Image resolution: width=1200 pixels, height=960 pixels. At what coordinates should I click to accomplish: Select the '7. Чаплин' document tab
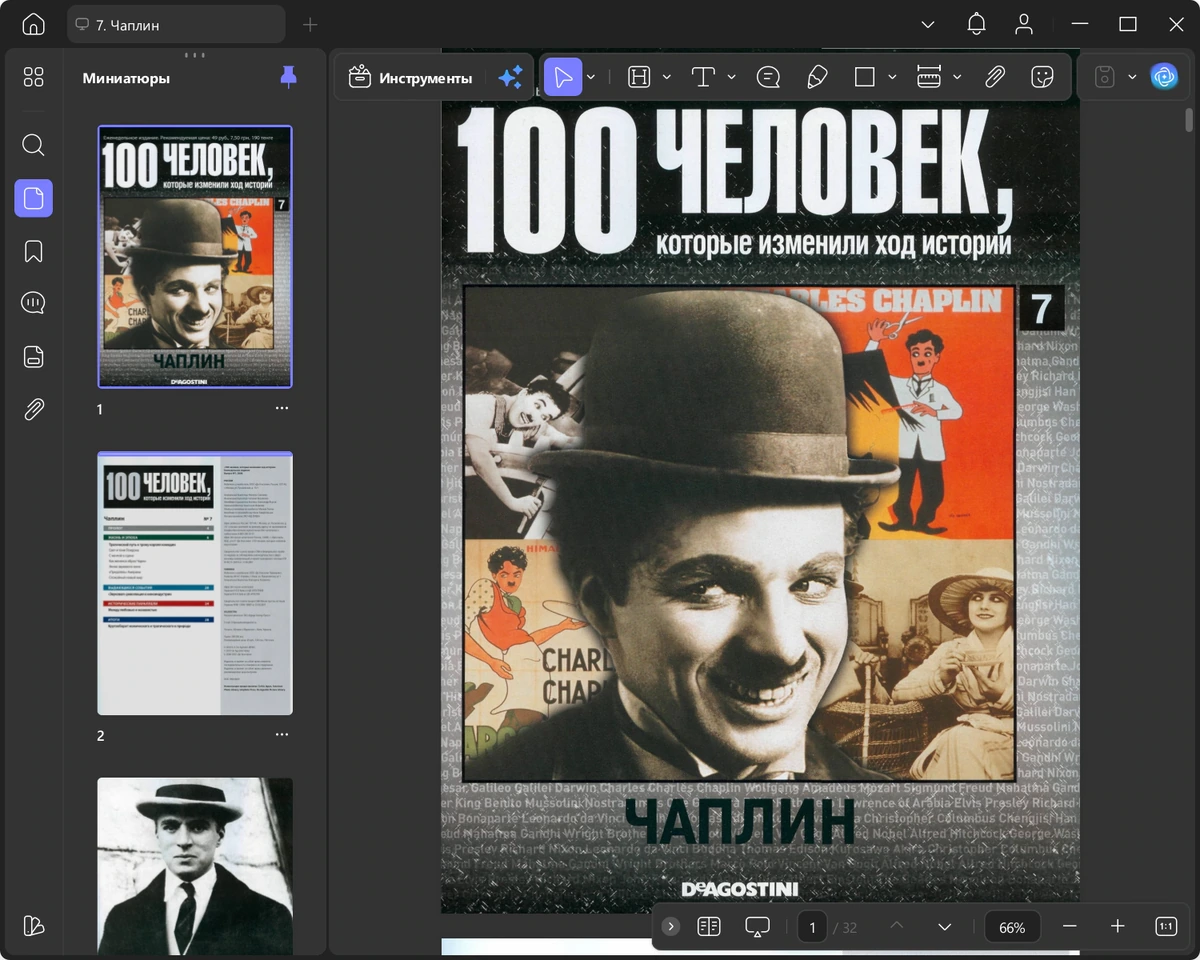(176, 25)
